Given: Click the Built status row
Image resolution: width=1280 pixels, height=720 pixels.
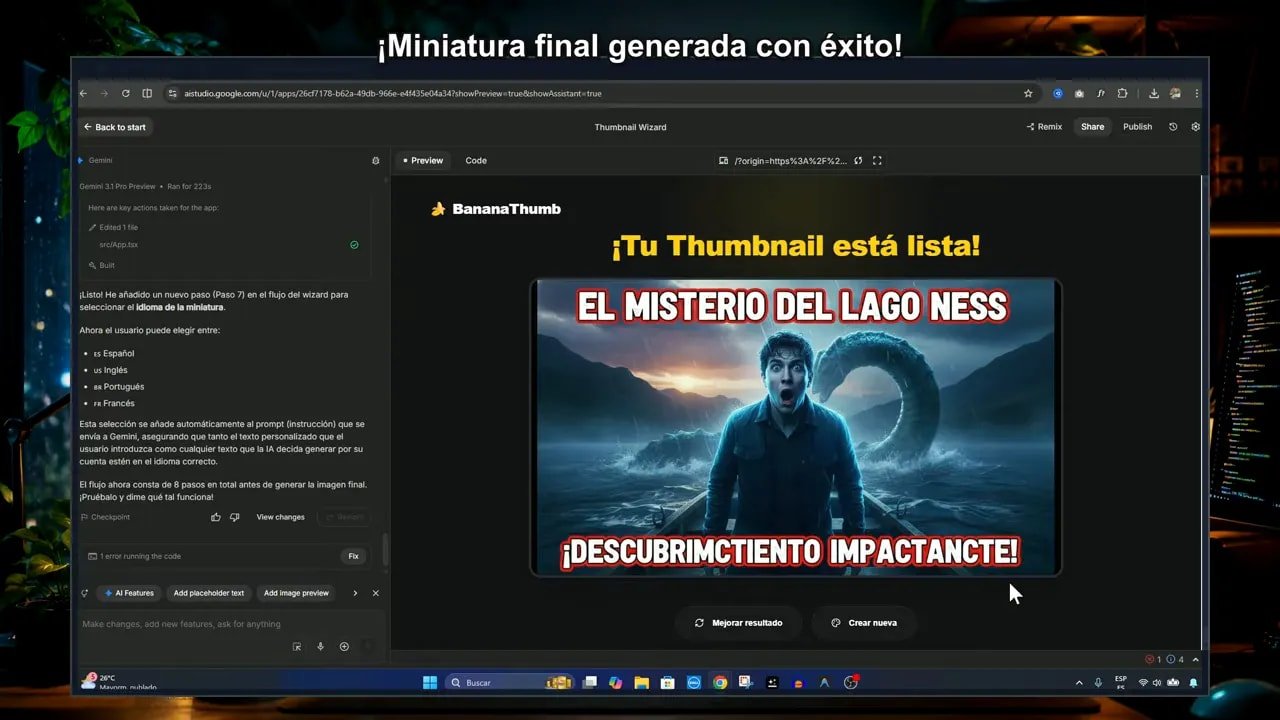Looking at the screenshot, I should tap(101, 266).
